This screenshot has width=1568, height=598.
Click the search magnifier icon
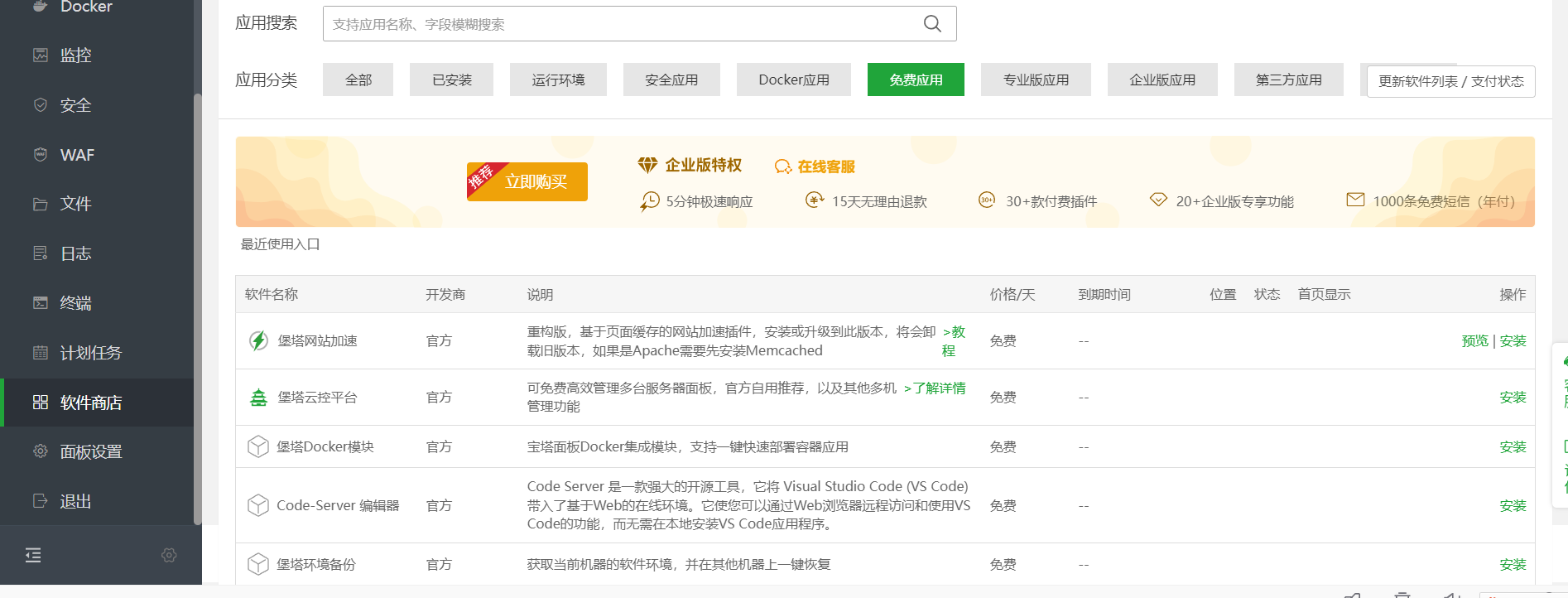(x=932, y=24)
